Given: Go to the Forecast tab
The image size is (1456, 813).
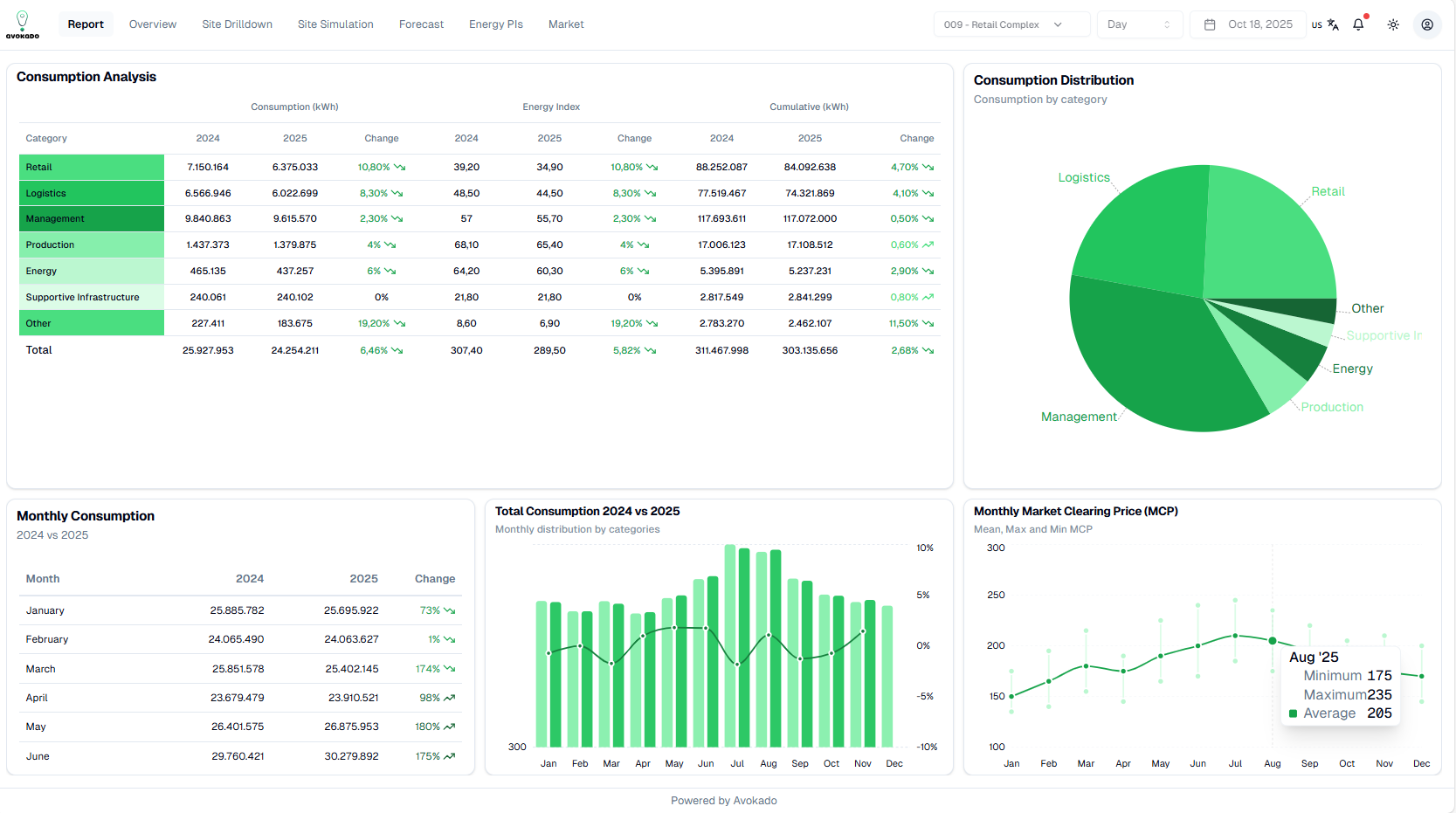Looking at the screenshot, I should (x=421, y=24).
